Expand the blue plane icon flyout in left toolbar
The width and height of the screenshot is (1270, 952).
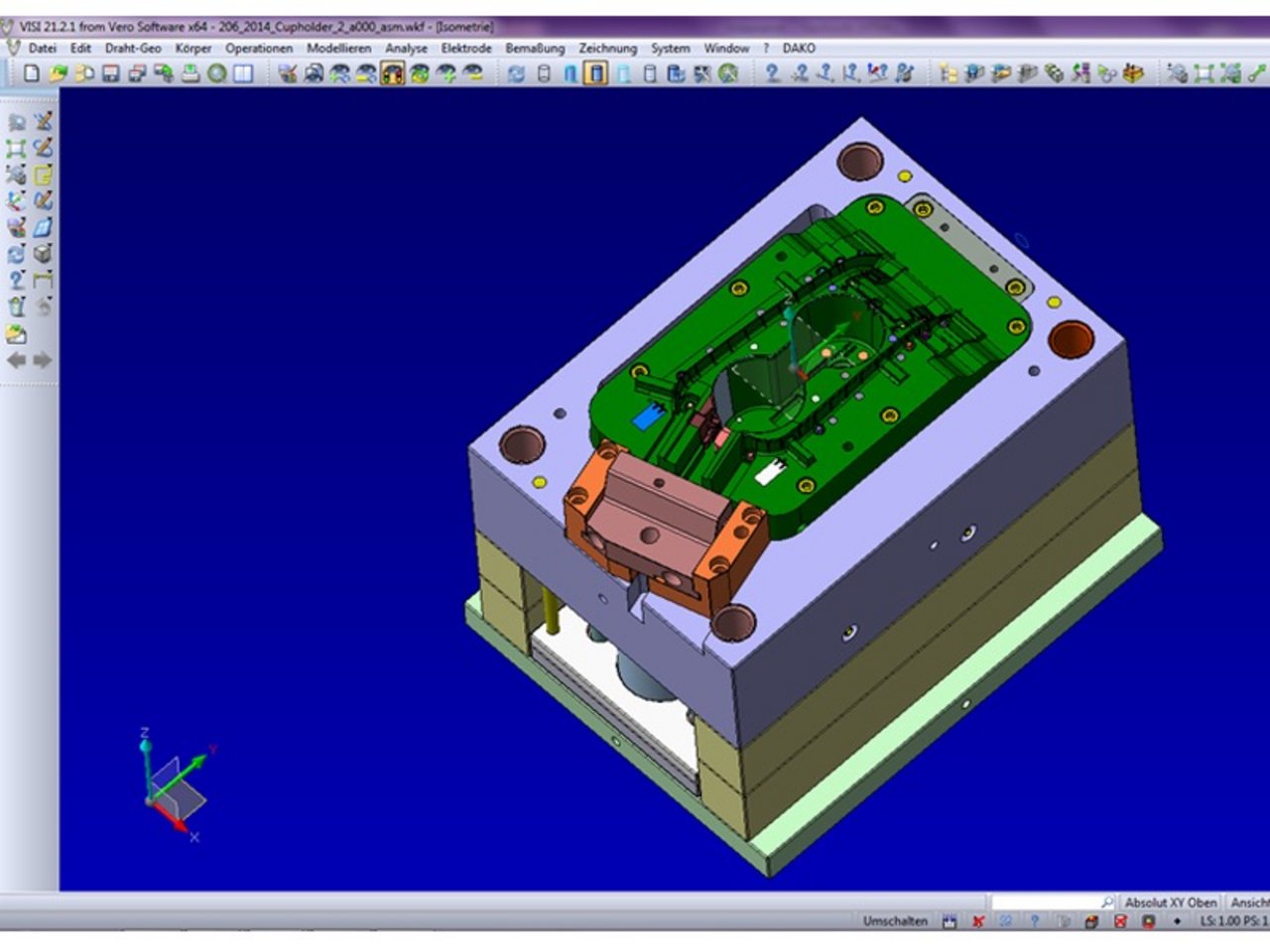(43, 228)
